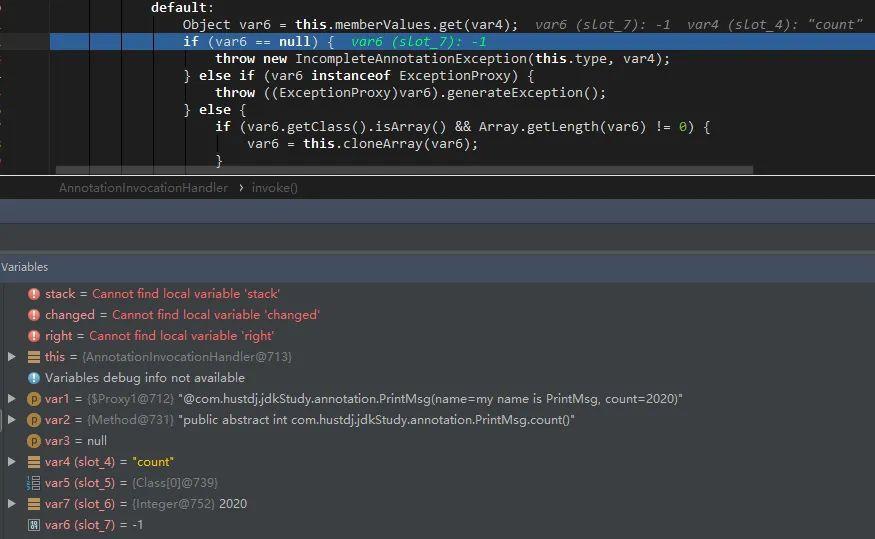Click the parameter icon beside var2
The image size is (875, 539).
click(x=33, y=420)
